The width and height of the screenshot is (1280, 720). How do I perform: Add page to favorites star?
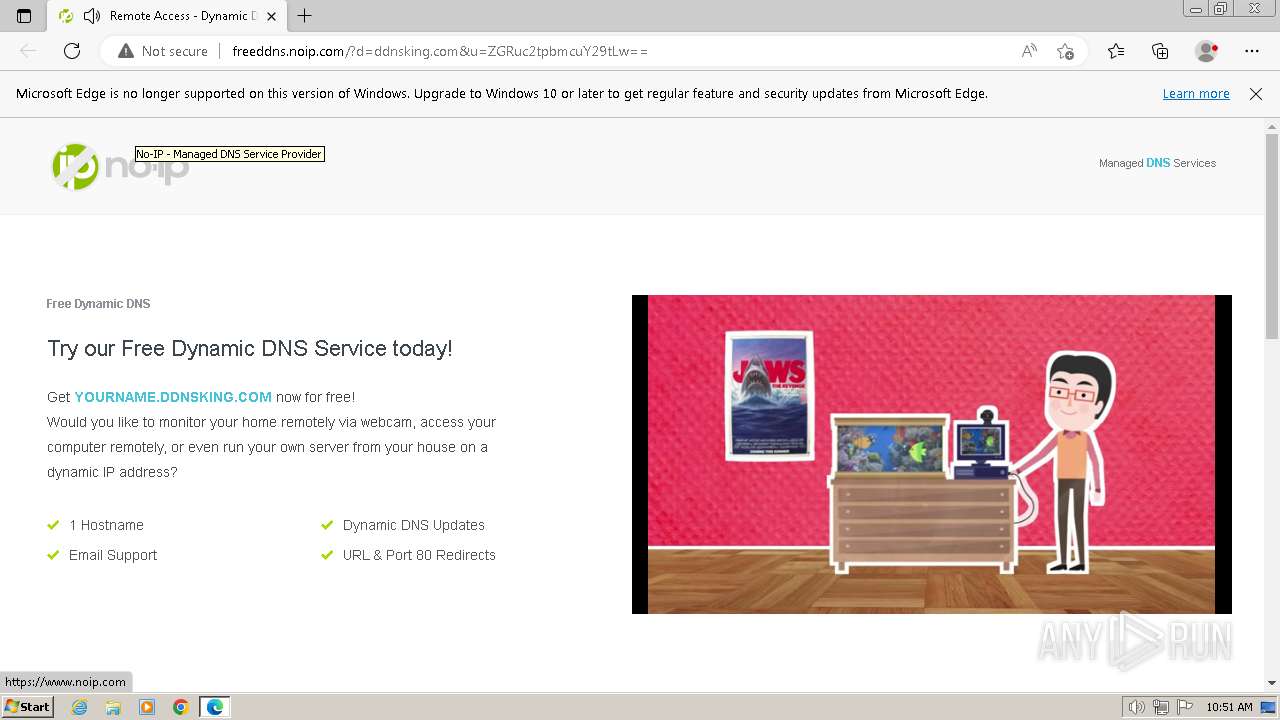click(x=1065, y=51)
